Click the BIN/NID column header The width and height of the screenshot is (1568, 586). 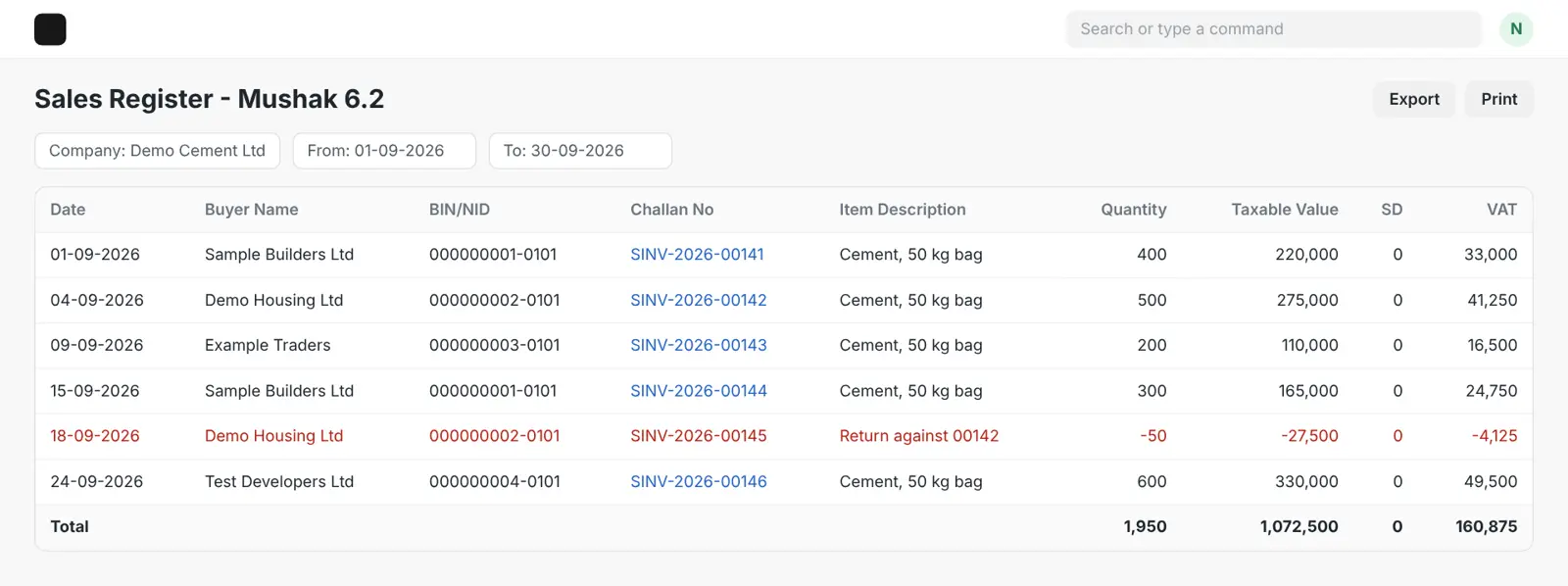[460, 210]
